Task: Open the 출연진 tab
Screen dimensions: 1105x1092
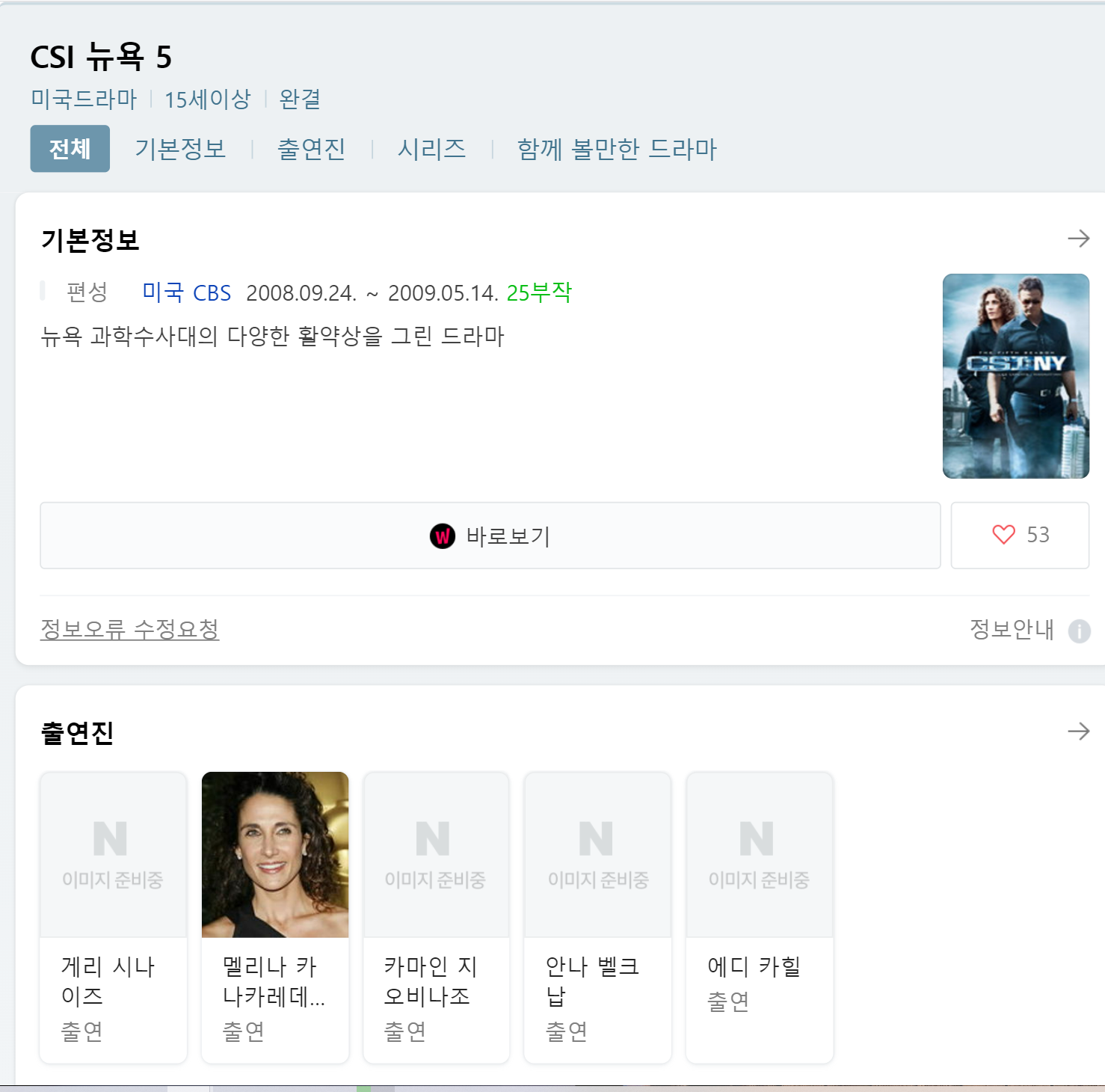Action: 311,149
